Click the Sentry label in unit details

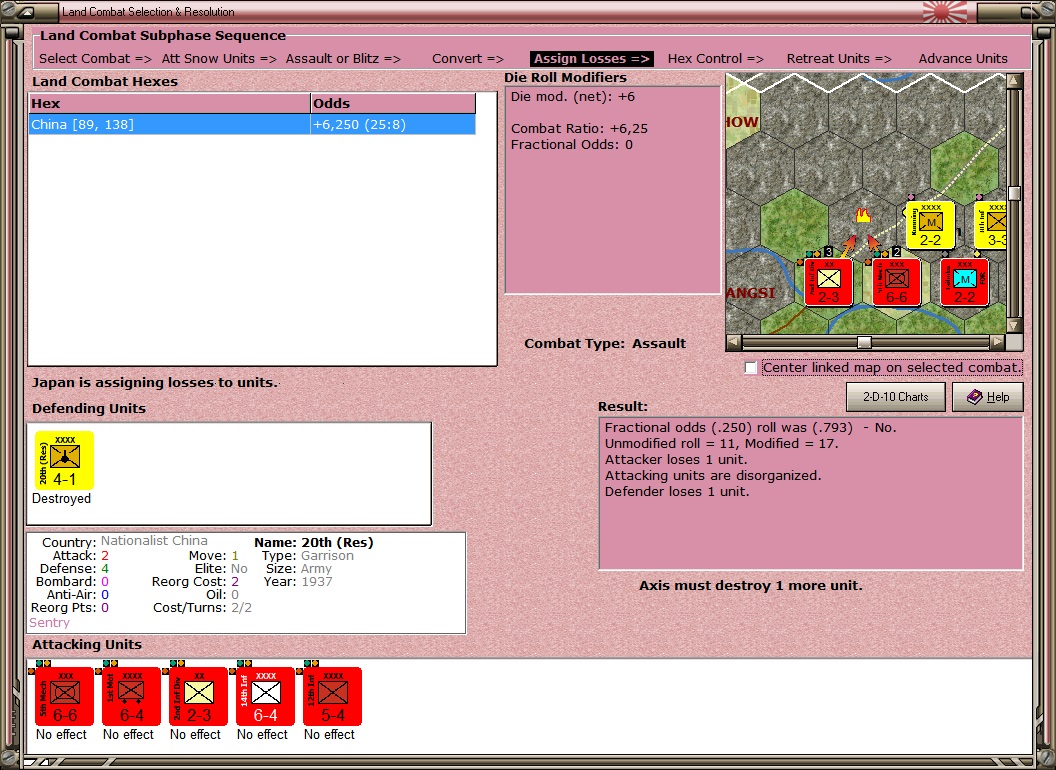point(49,622)
